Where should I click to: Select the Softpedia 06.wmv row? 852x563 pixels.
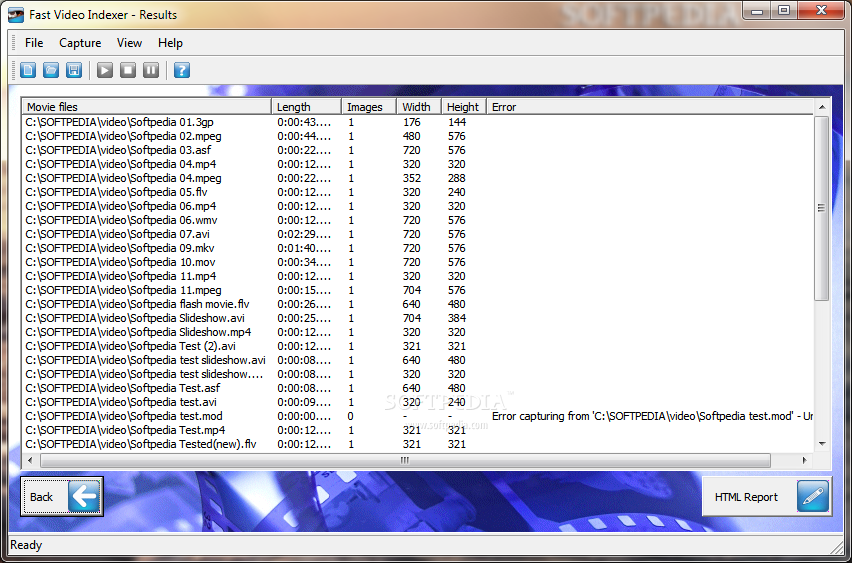(418, 220)
